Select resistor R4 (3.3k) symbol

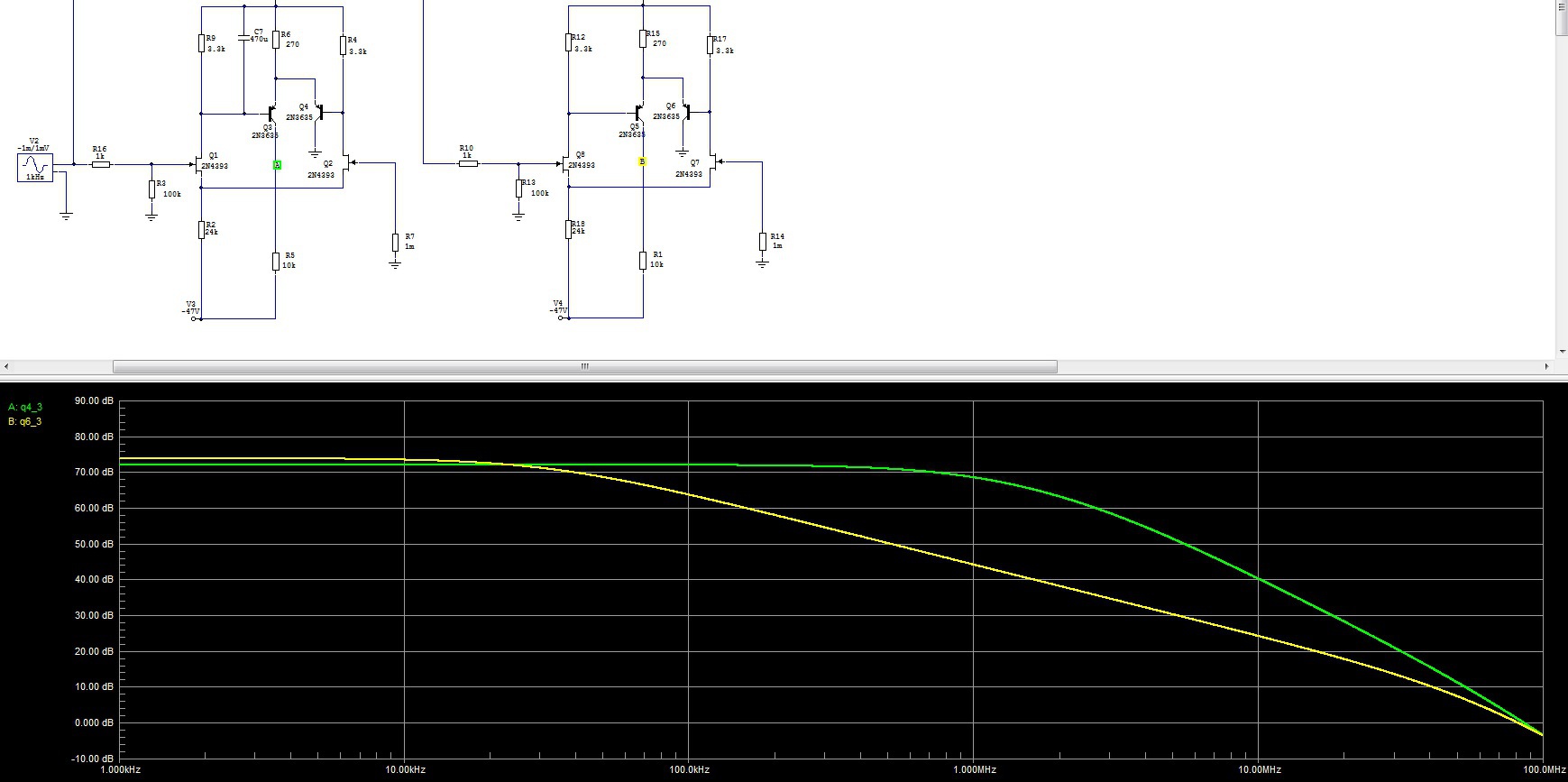point(344,45)
